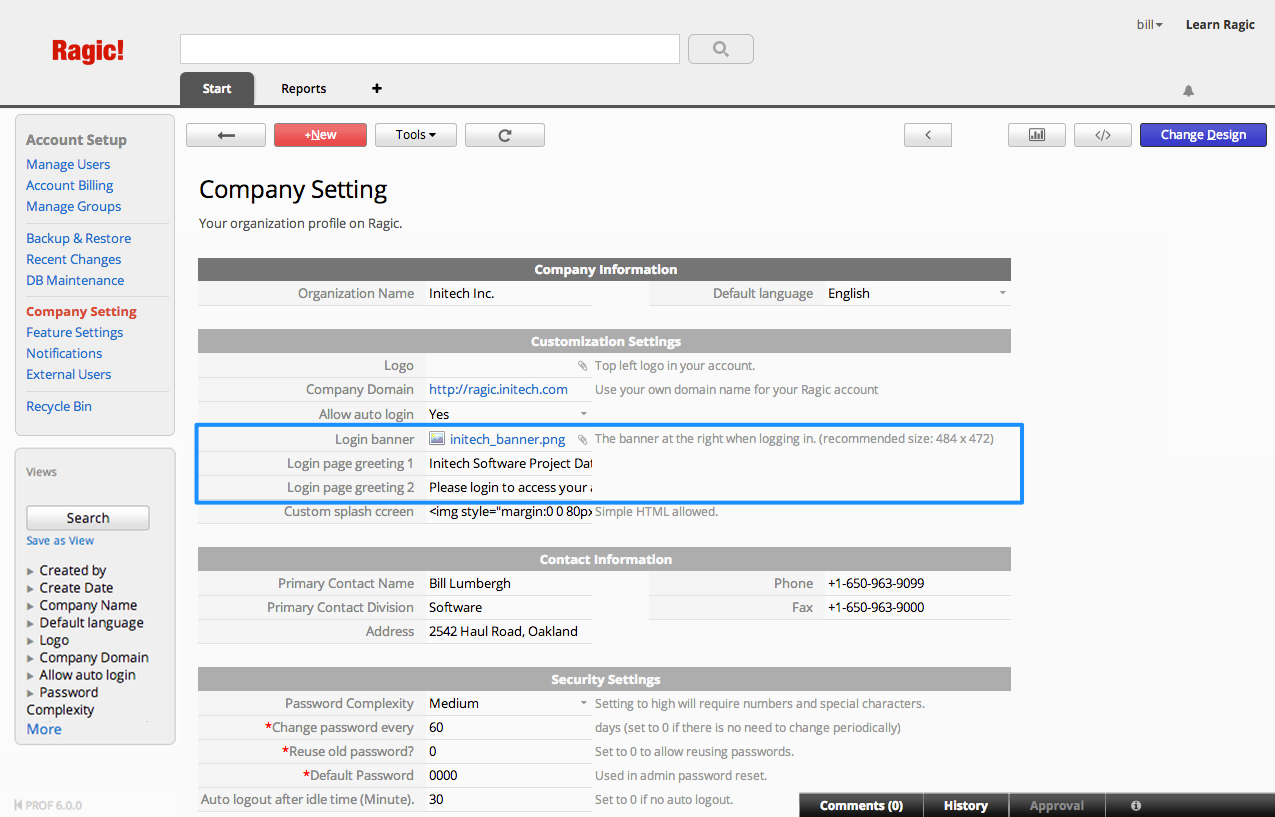Screen dimensions: 1275x817
Task: Open the ragic.initech.com domain link
Action: pos(498,390)
